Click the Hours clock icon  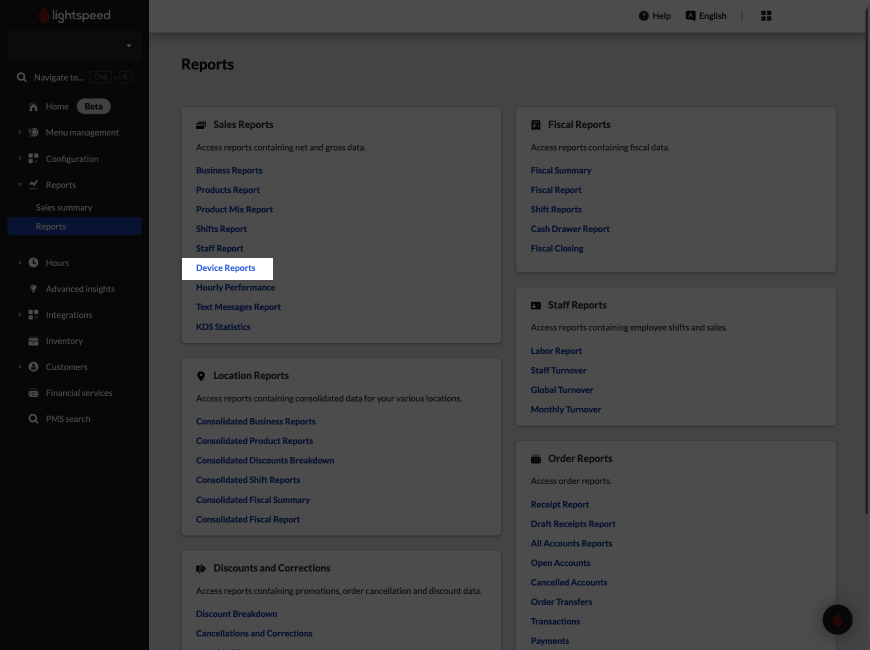(33, 263)
